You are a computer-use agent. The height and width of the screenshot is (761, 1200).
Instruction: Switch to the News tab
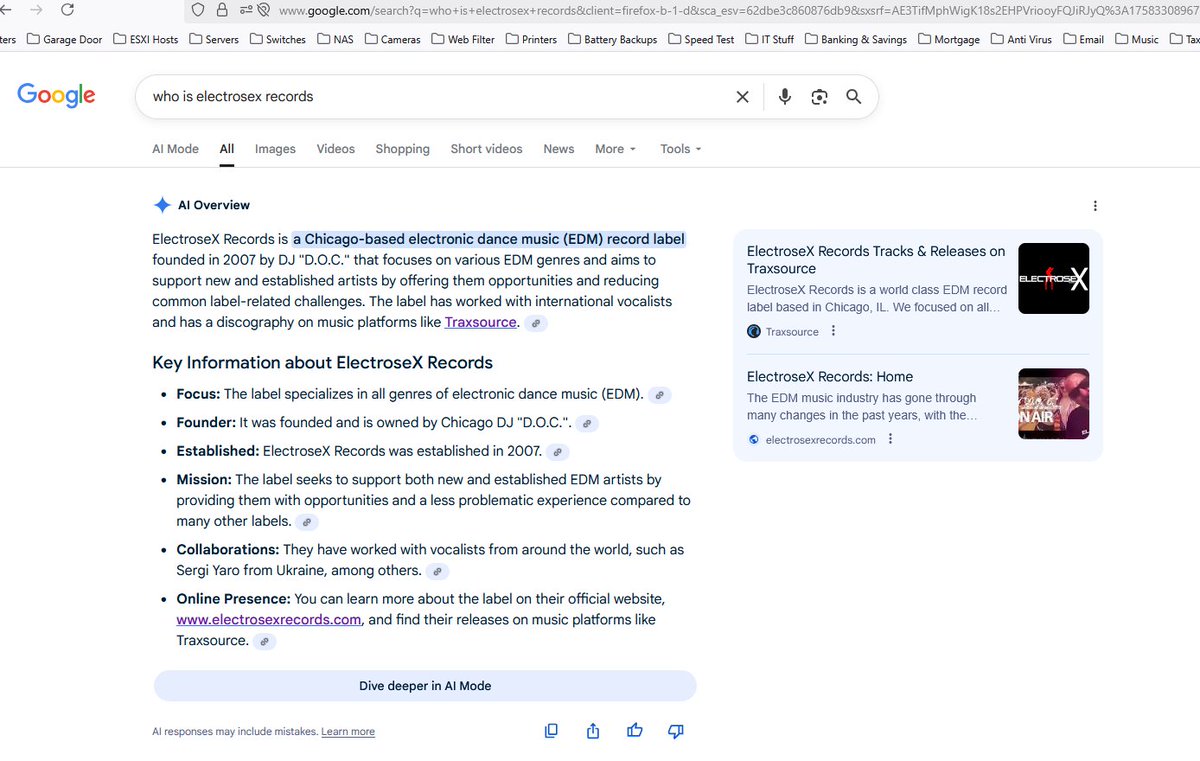(559, 149)
